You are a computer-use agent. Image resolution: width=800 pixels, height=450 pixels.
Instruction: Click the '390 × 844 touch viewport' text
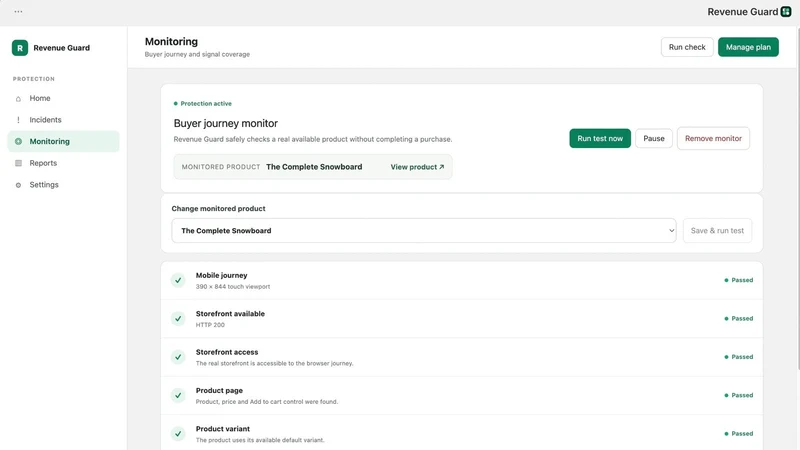coord(233,287)
